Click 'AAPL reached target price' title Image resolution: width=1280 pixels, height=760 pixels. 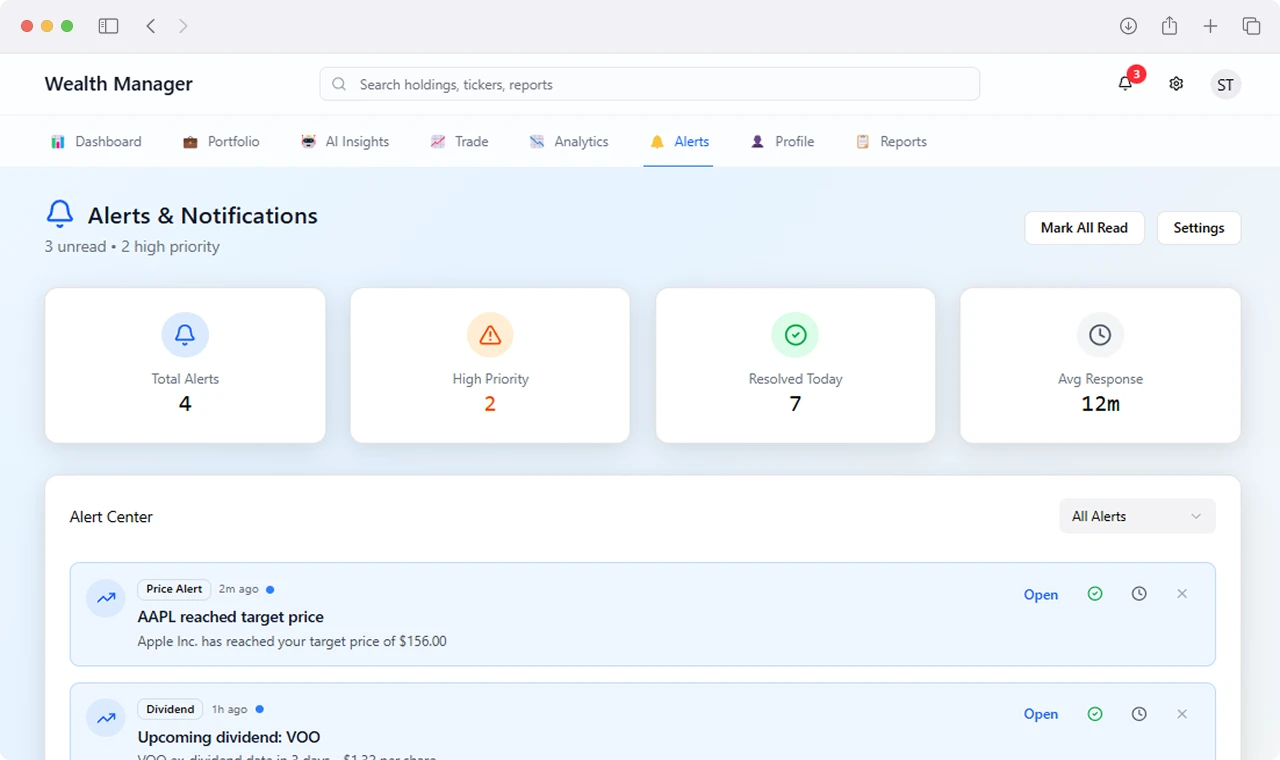[231, 617]
